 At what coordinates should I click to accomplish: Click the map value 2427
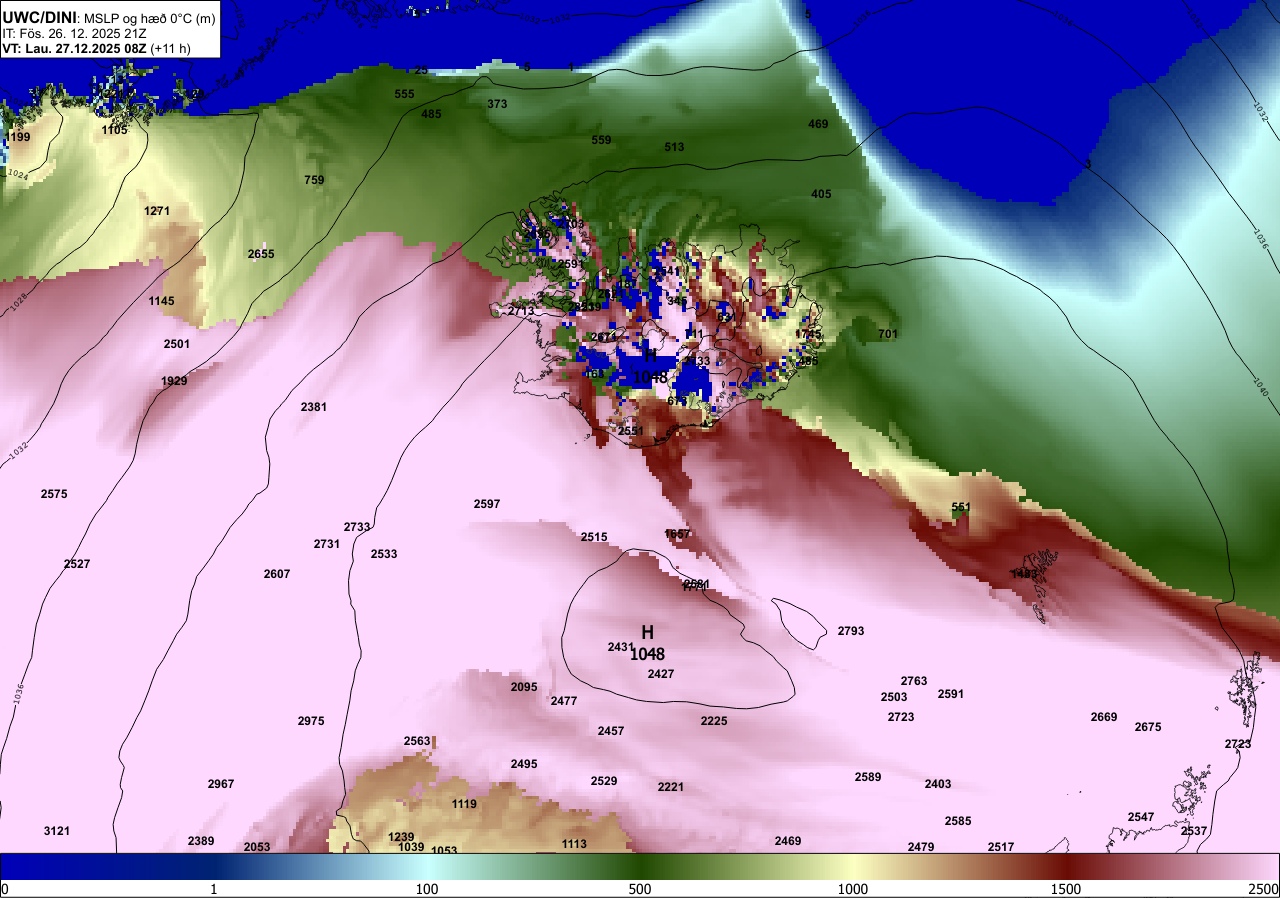661,674
